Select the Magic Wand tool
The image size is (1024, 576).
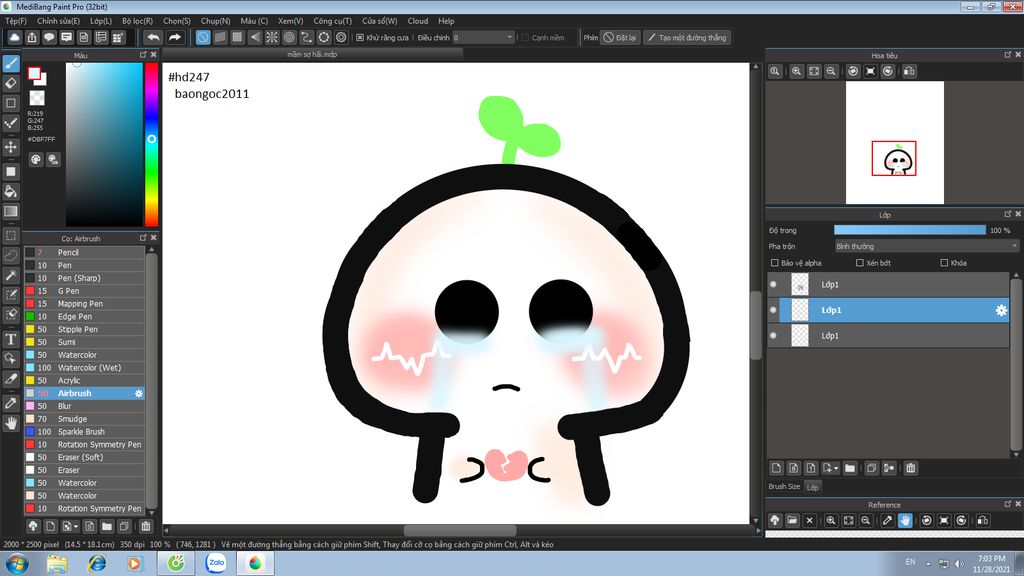pyautogui.click(x=11, y=276)
